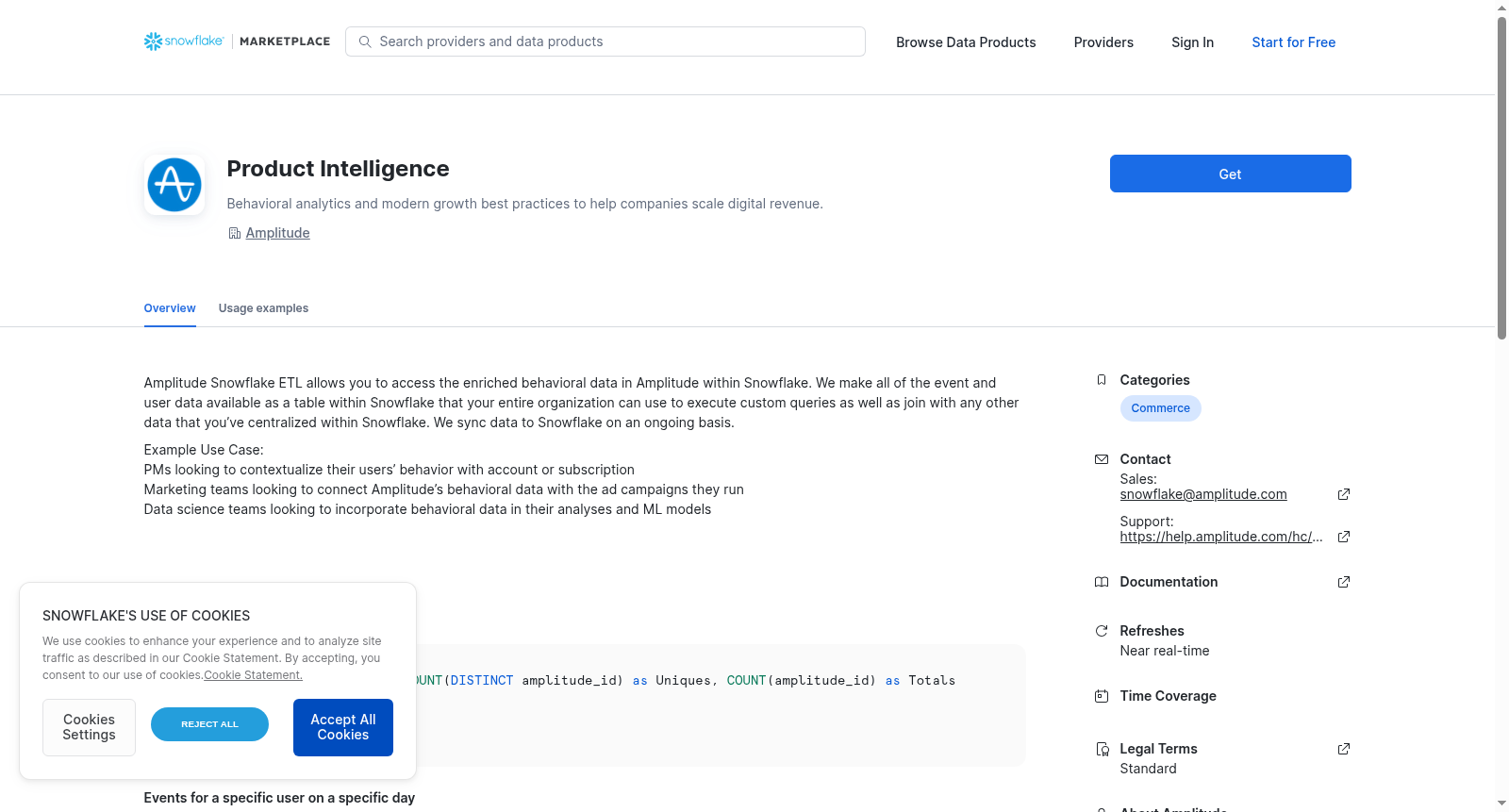Click REJECT ALL cookies button
Screen dimensions: 1509x812
pyautogui.click(x=209, y=724)
